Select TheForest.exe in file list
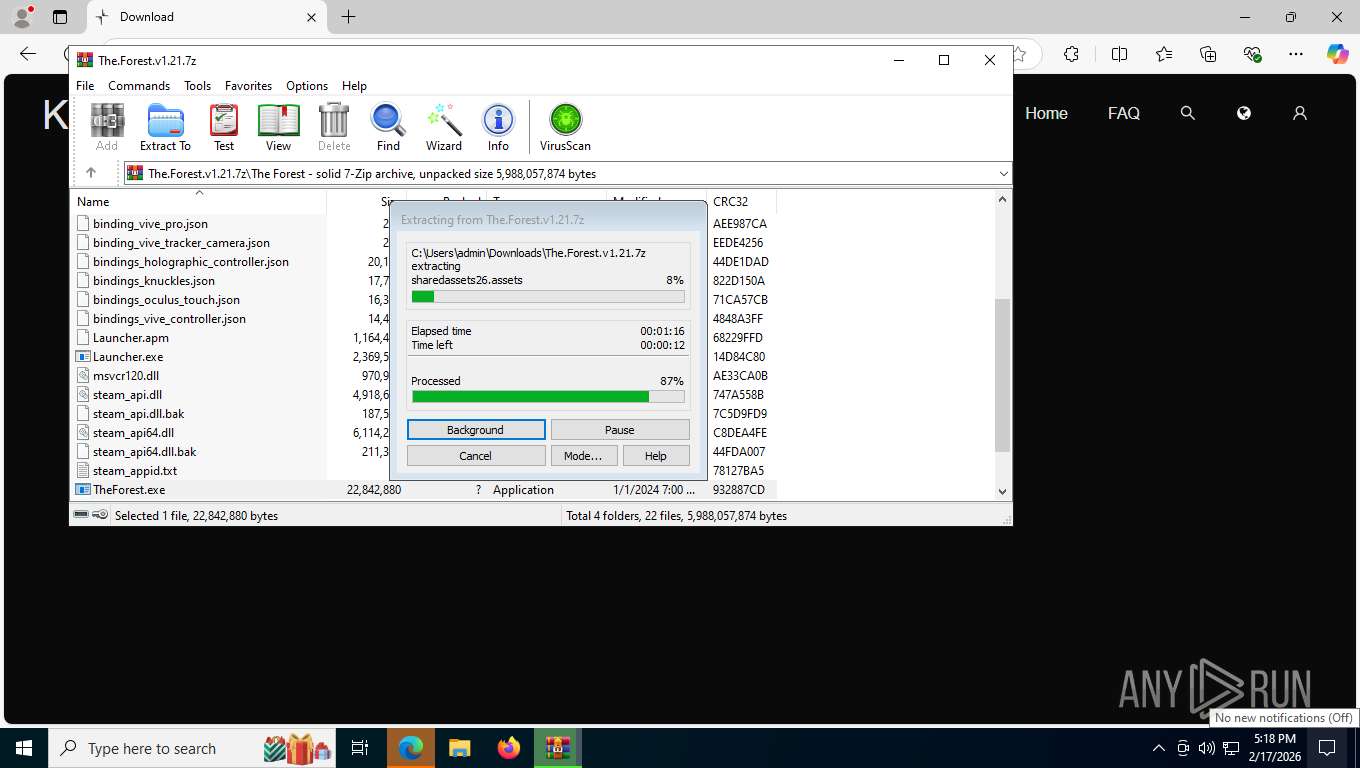Screen dimensions: 1360x768 tap(129, 490)
